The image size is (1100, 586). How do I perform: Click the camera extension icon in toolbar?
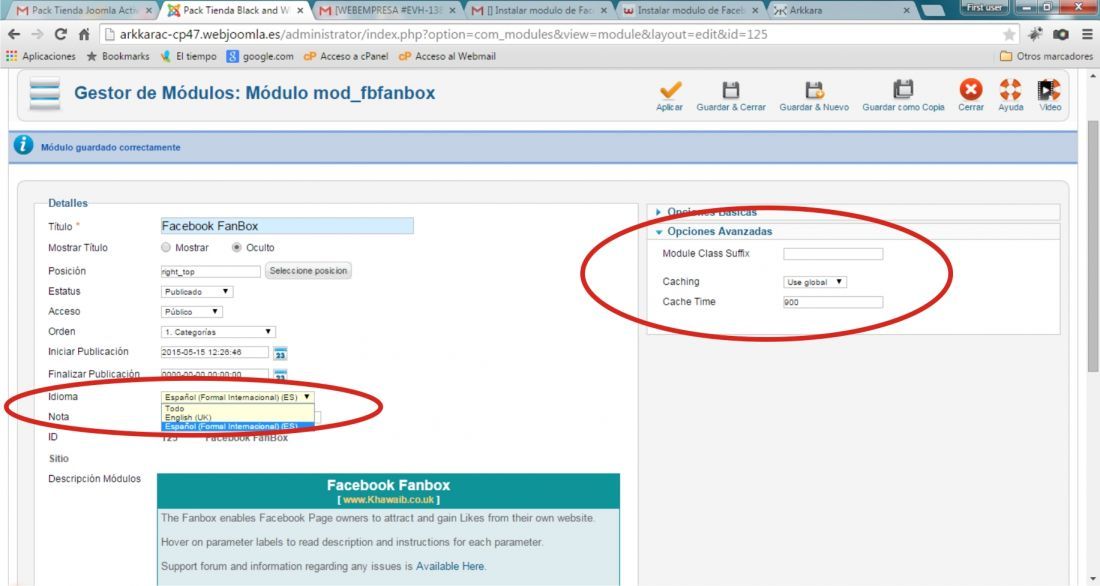[1061, 34]
